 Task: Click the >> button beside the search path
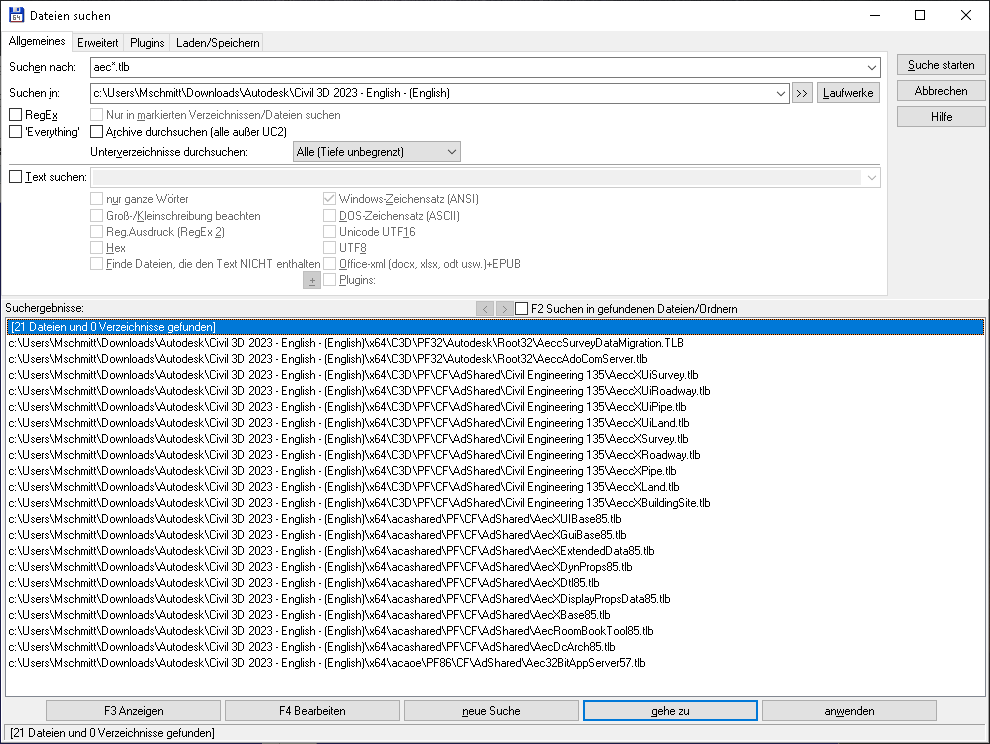pos(802,92)
